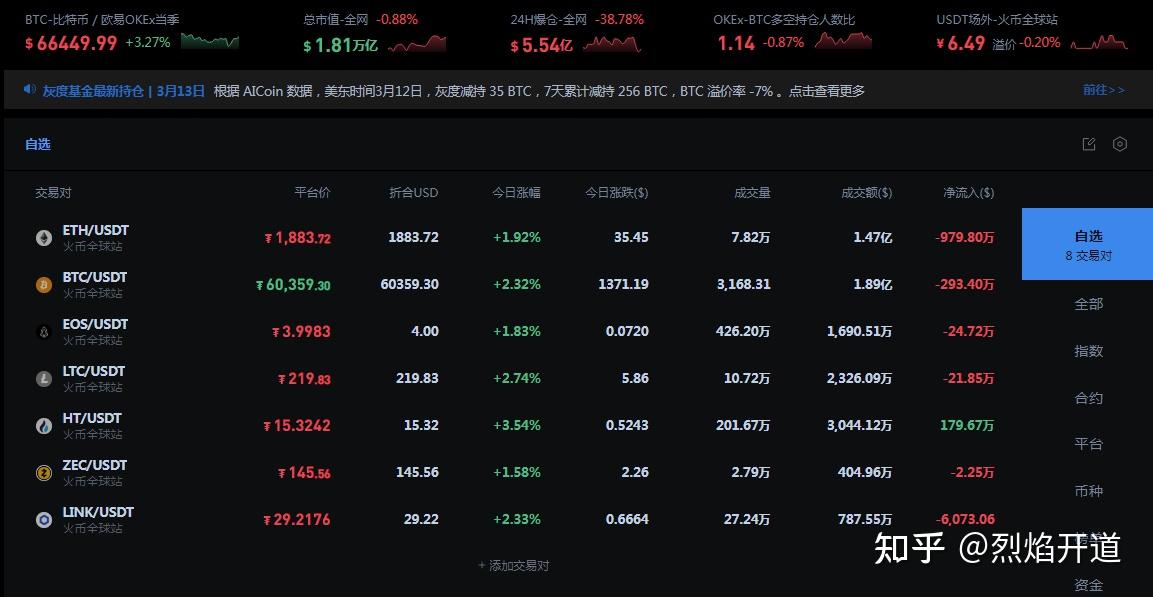Click the HT coin icon
This screenshot has height=597, width=1153.
coord(43,426)
